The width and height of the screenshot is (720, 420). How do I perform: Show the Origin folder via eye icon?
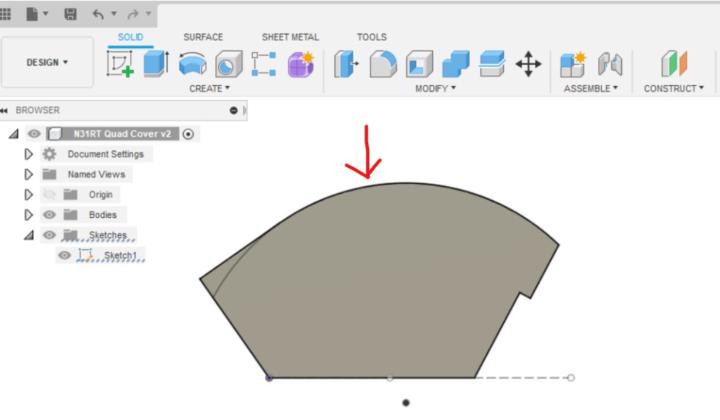[49, 194]
